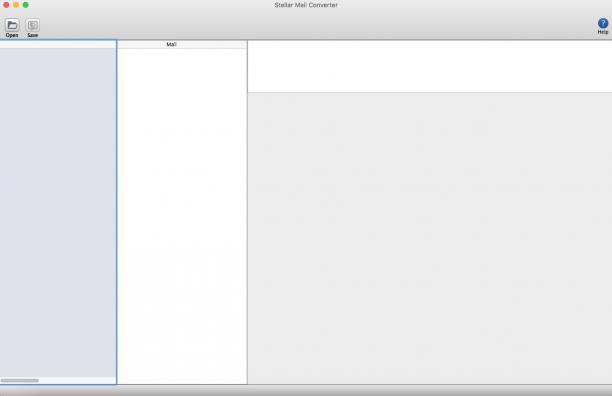Click the "Save" text label in the toolbar
The width and height of the screenshot is (612, 396).
(32, 35)
